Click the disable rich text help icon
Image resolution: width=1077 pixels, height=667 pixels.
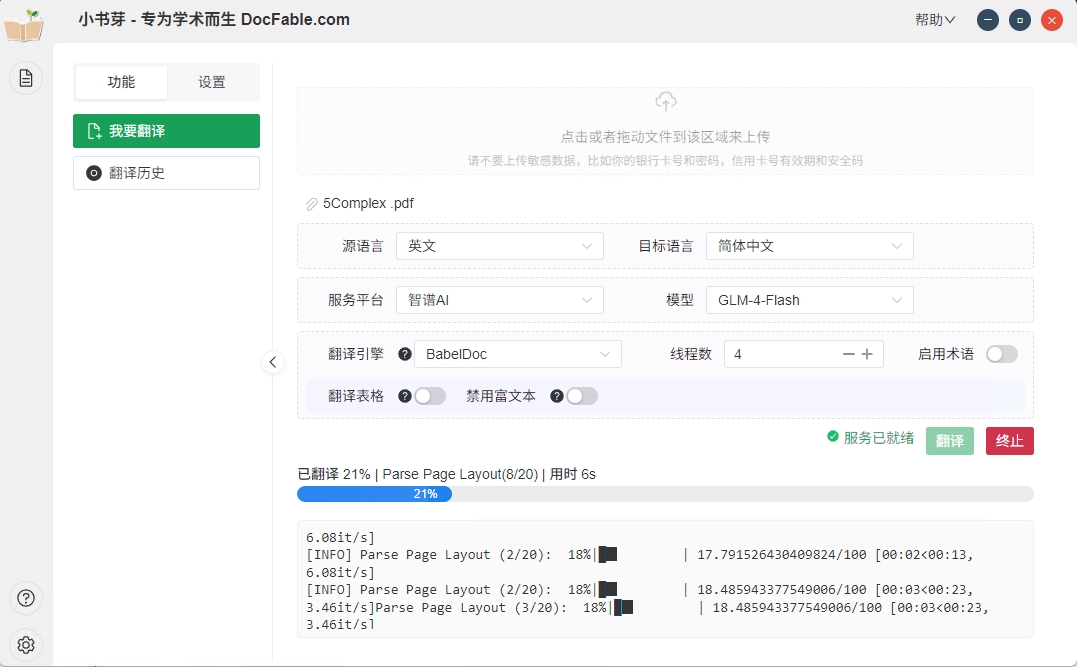pyautogui.click(x=556, y=396)
